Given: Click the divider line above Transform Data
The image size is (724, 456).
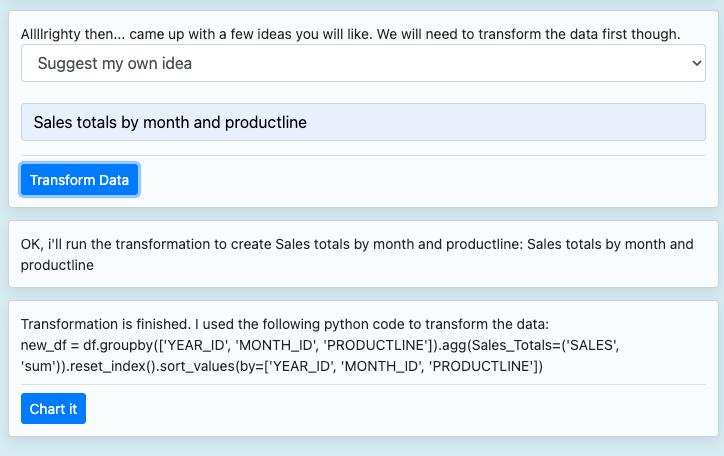Looking at the screenshot, I should pos(363,156).
